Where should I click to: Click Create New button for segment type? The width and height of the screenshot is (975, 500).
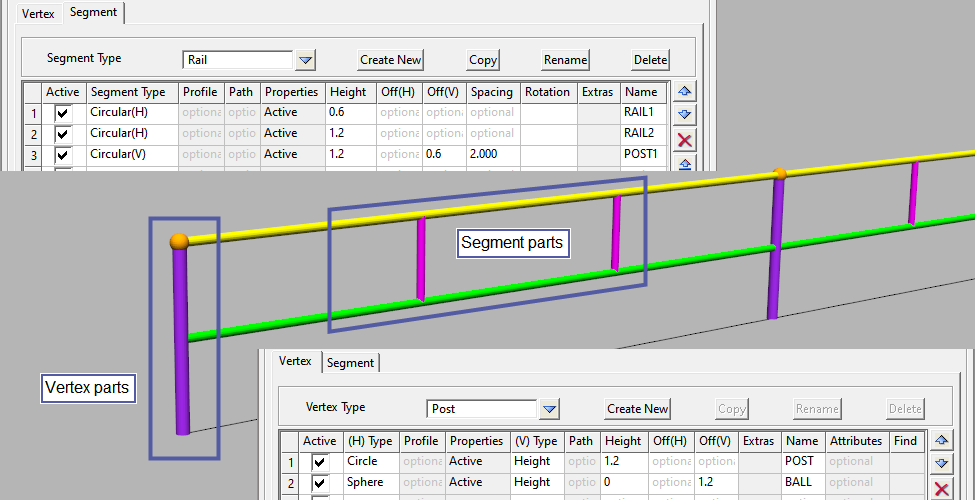391,60
